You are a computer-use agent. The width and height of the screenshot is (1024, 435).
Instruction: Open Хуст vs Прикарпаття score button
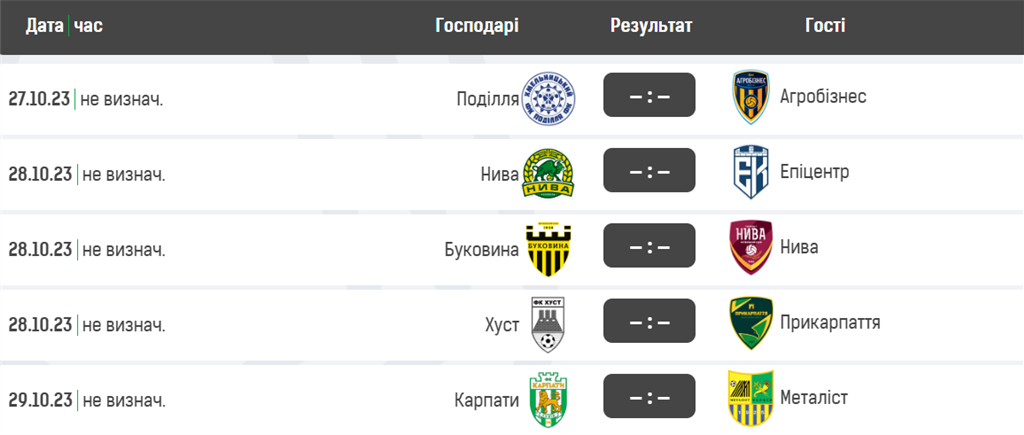coord(649,323)
